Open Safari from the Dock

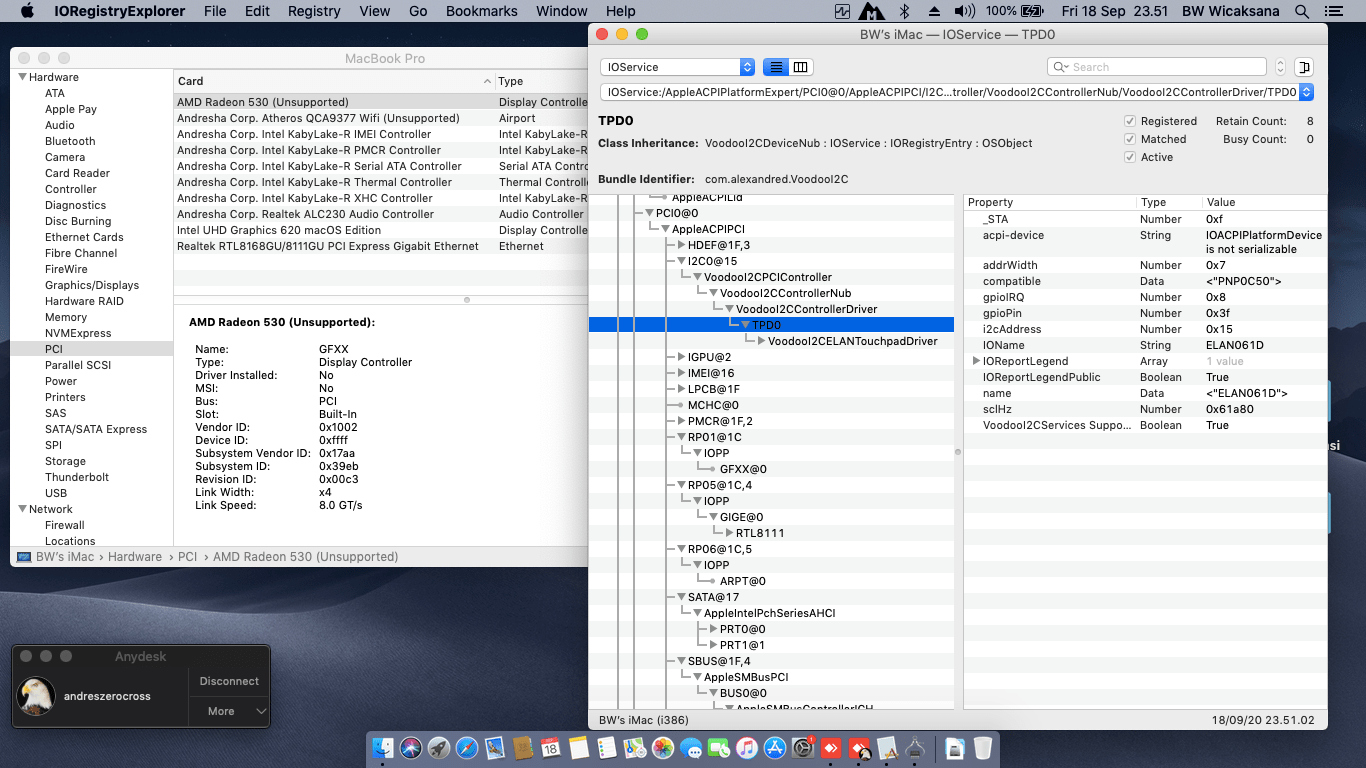pos(467,747)
